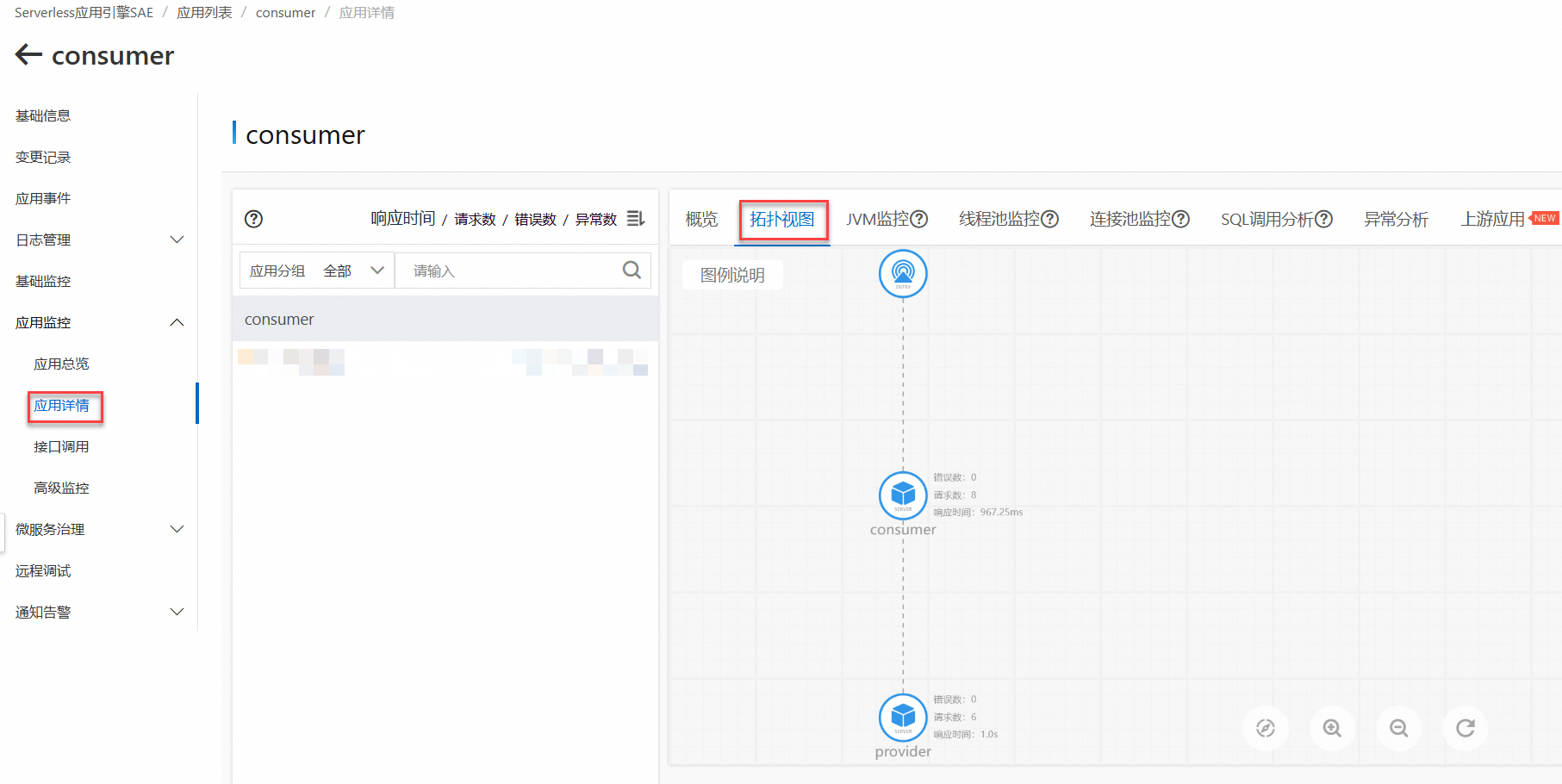Zoom in on the topology view
Viewport: 1562px width, 784px height.
point(1332,728)
